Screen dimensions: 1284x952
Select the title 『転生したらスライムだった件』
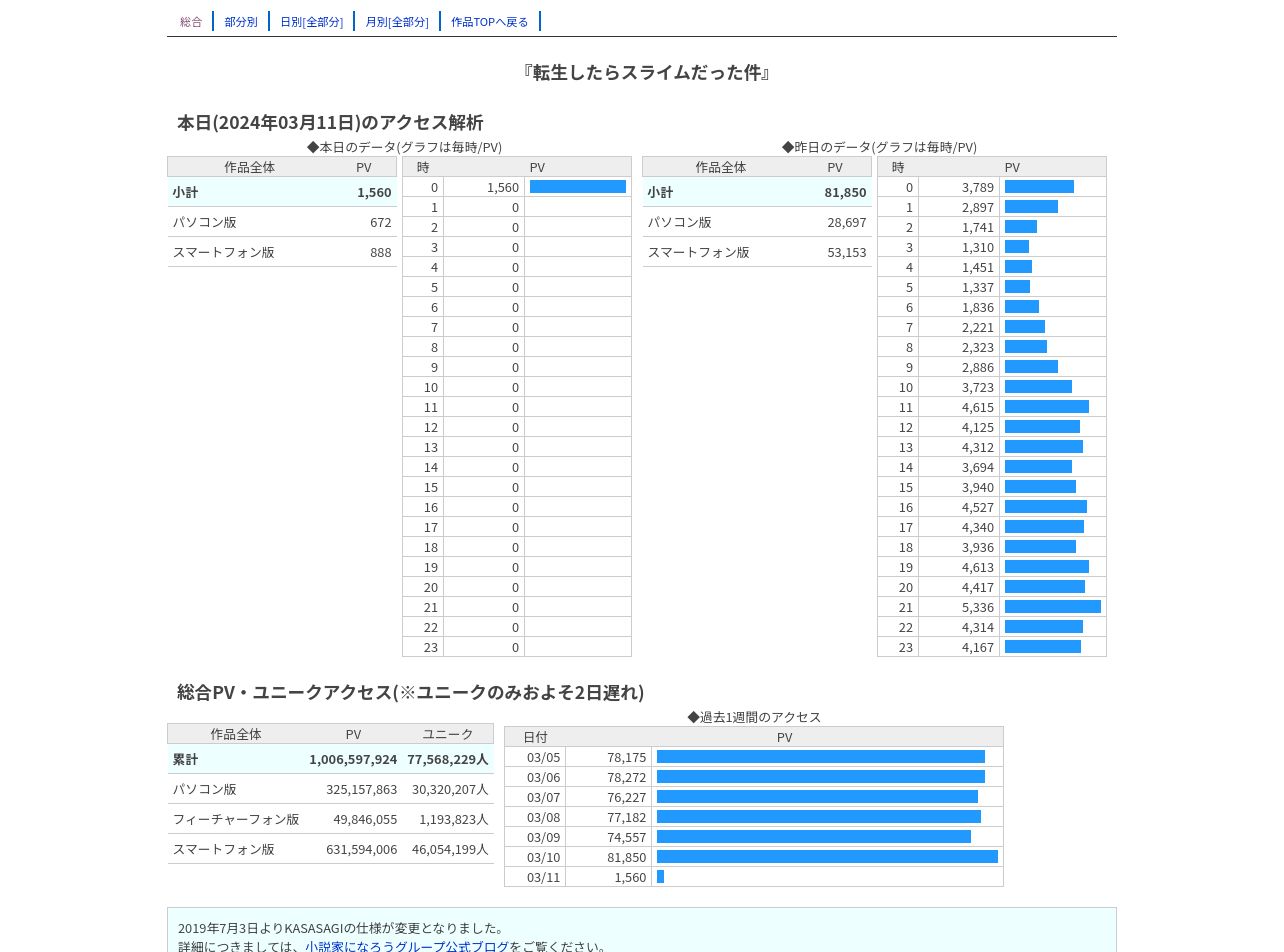coord(645,72)
